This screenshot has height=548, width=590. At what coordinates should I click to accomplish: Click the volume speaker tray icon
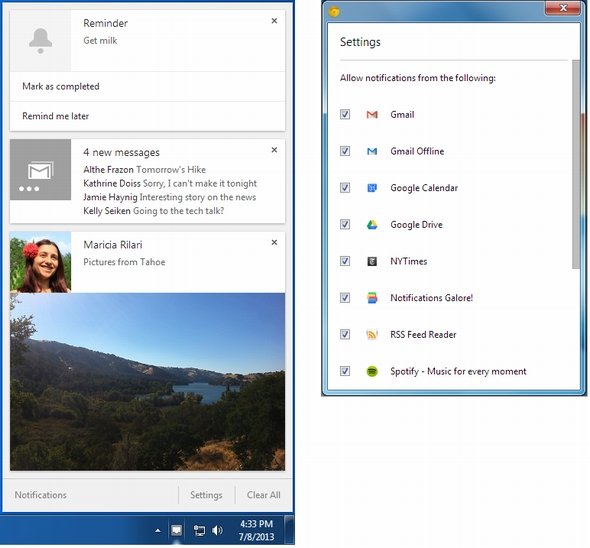[217, 531]
